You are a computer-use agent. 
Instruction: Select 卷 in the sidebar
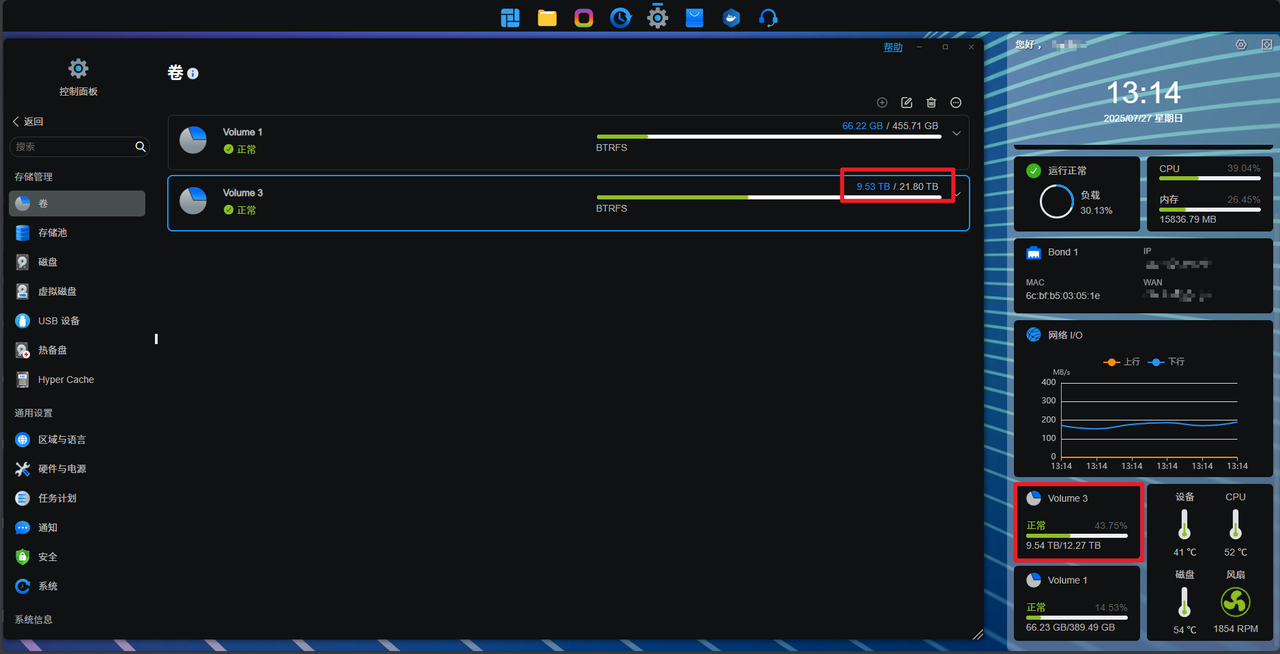tap(77, 203)
